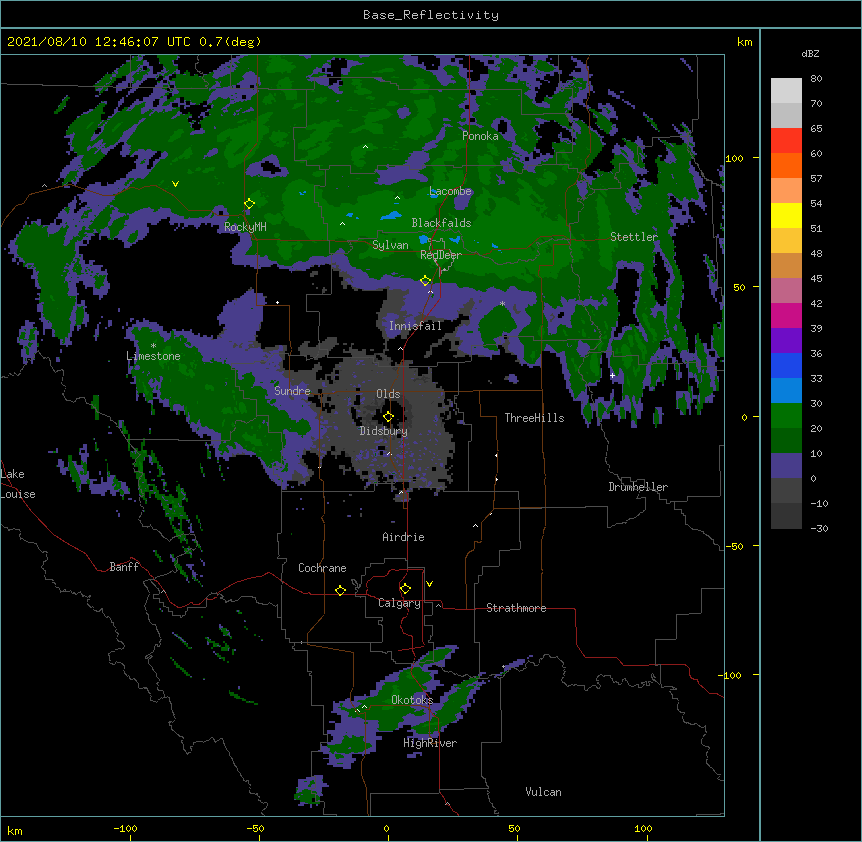Click the Airdrie city label
The image size is (862, 842).
click(403, 537)
